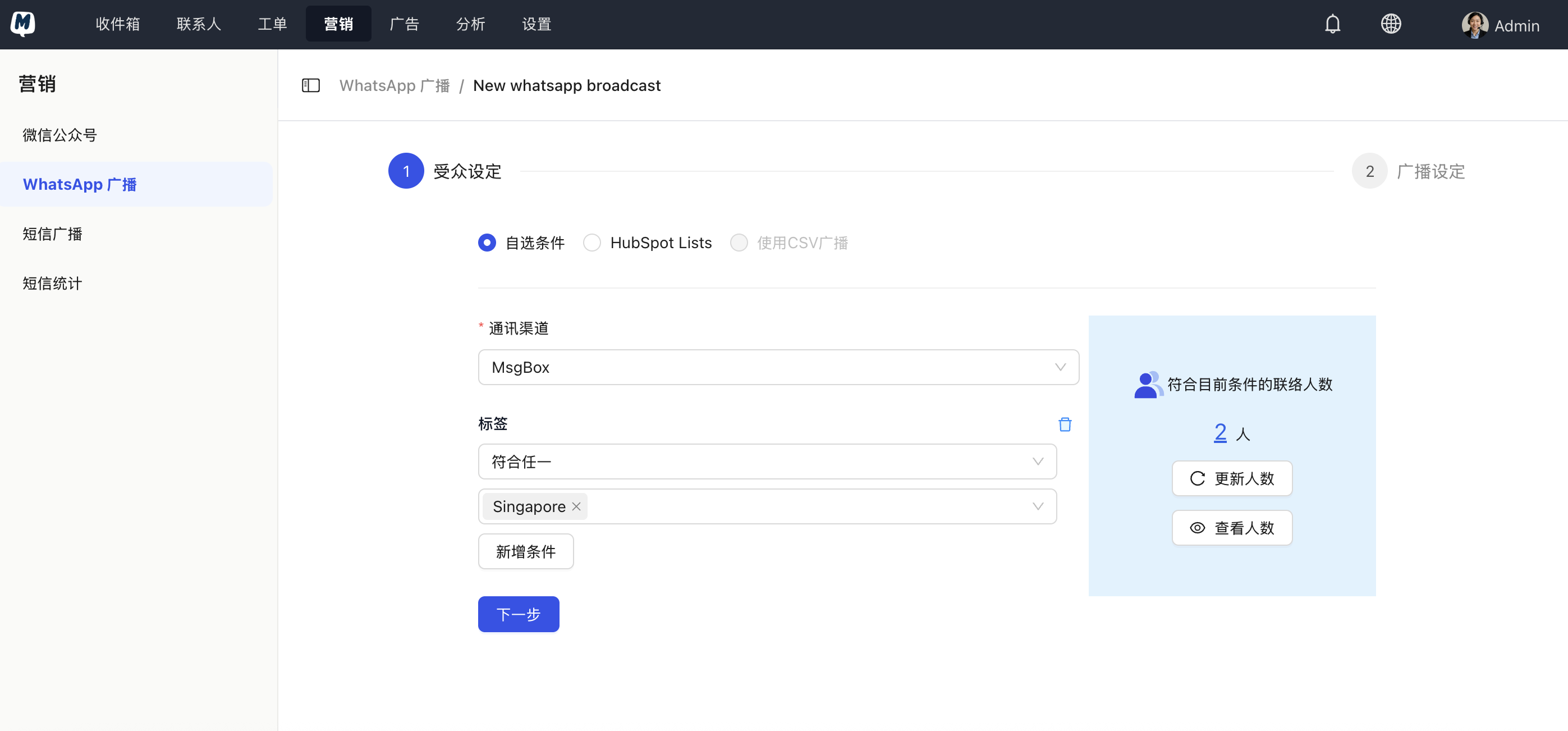Click the 新增条件 button

pyautogui.click(x=525, y=552)
